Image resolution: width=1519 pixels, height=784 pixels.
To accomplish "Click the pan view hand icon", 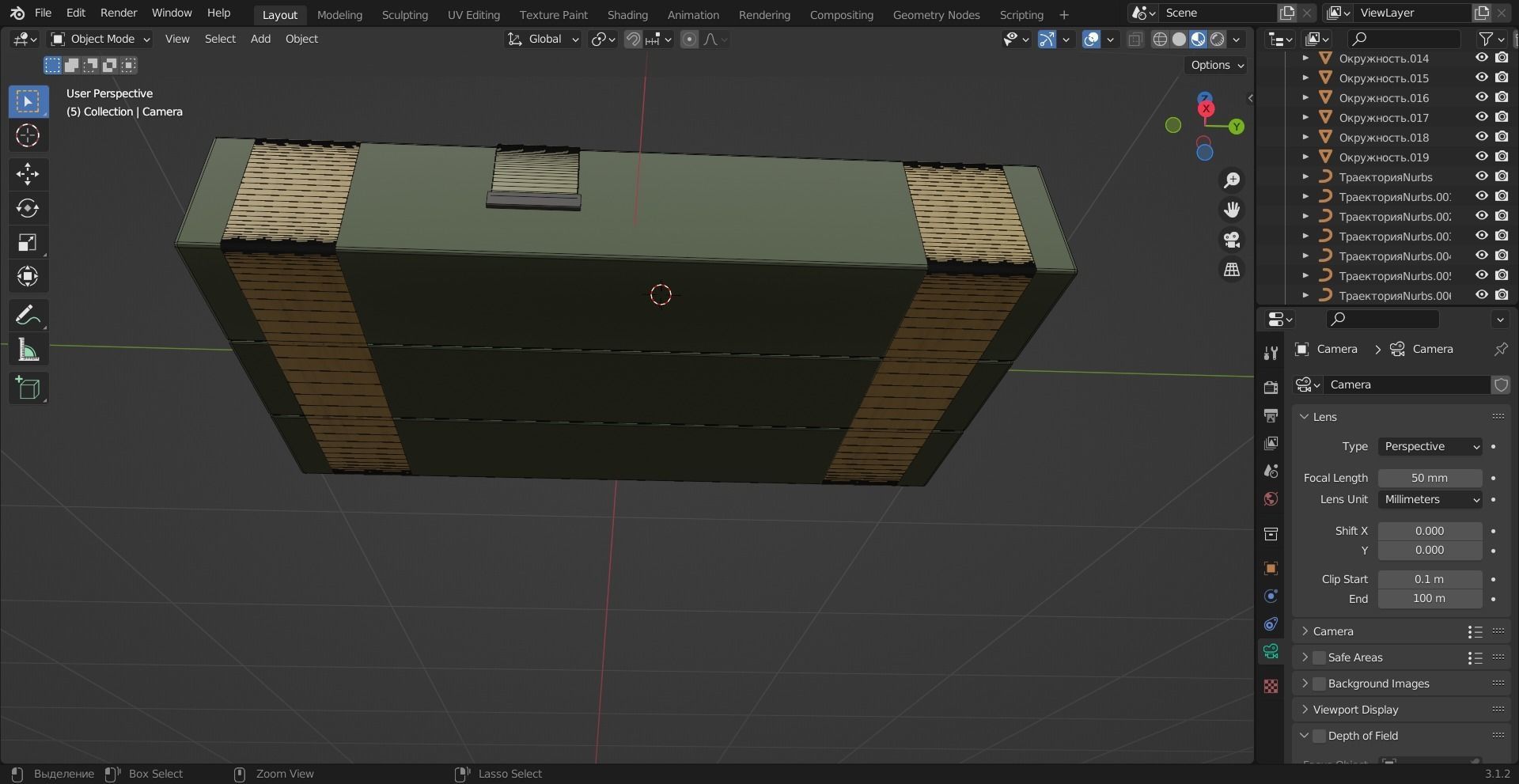I will point(1232,210).
